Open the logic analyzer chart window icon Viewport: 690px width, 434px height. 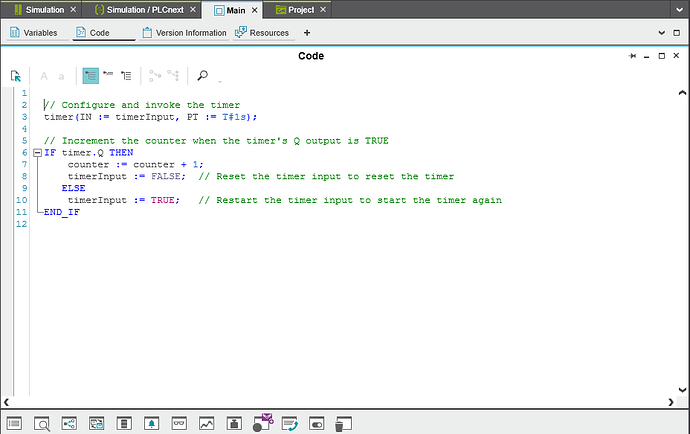[x=206, y=423]
